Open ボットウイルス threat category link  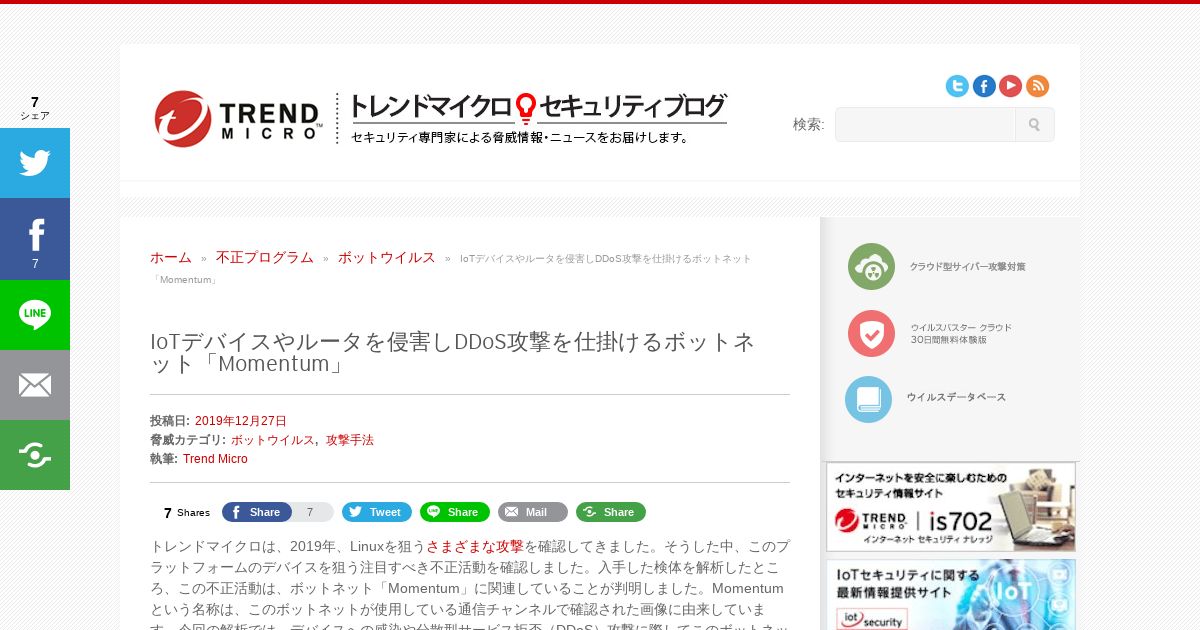(x=273, y=440)
